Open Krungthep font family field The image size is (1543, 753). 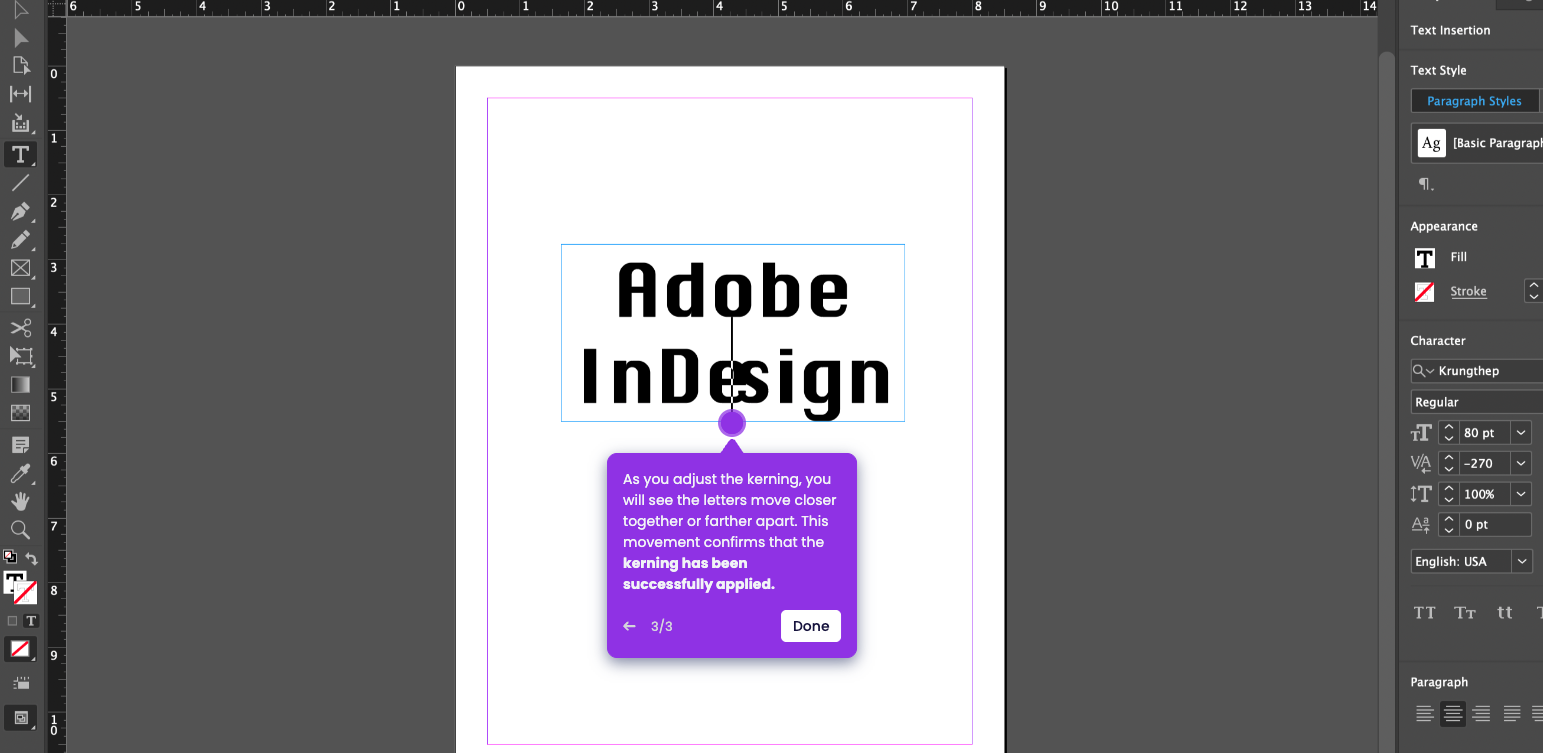[x=1477, y=371]
